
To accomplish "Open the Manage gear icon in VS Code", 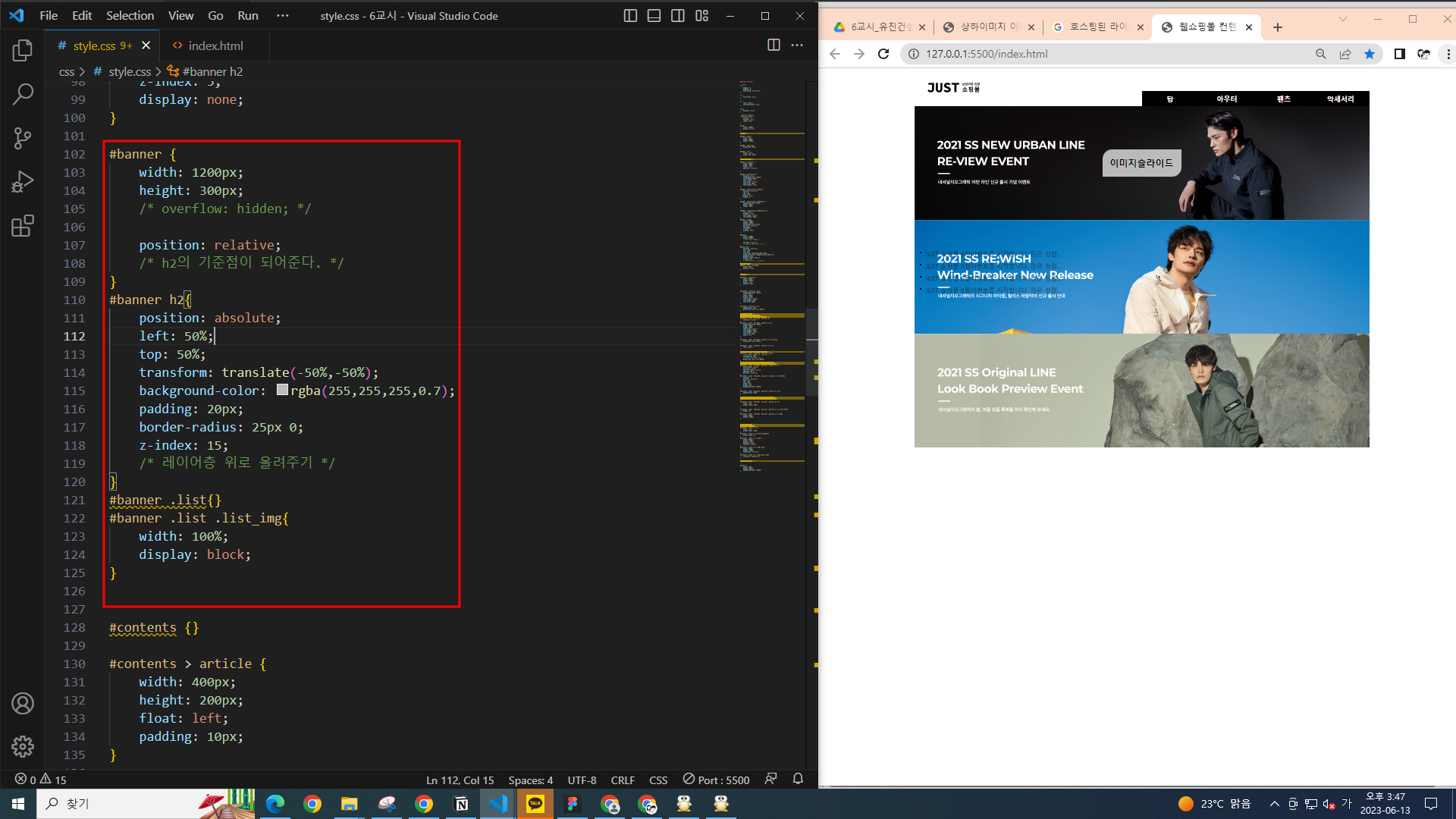I will [x=23, y=746].
